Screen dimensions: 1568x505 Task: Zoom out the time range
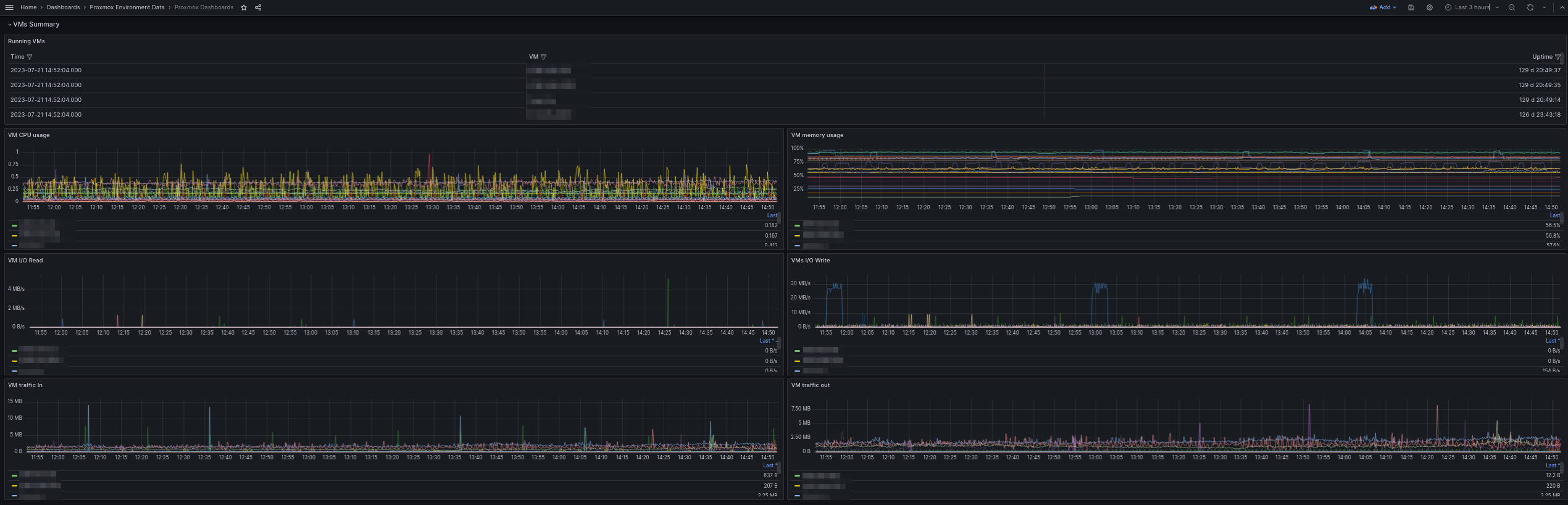tap(1512, 7)
